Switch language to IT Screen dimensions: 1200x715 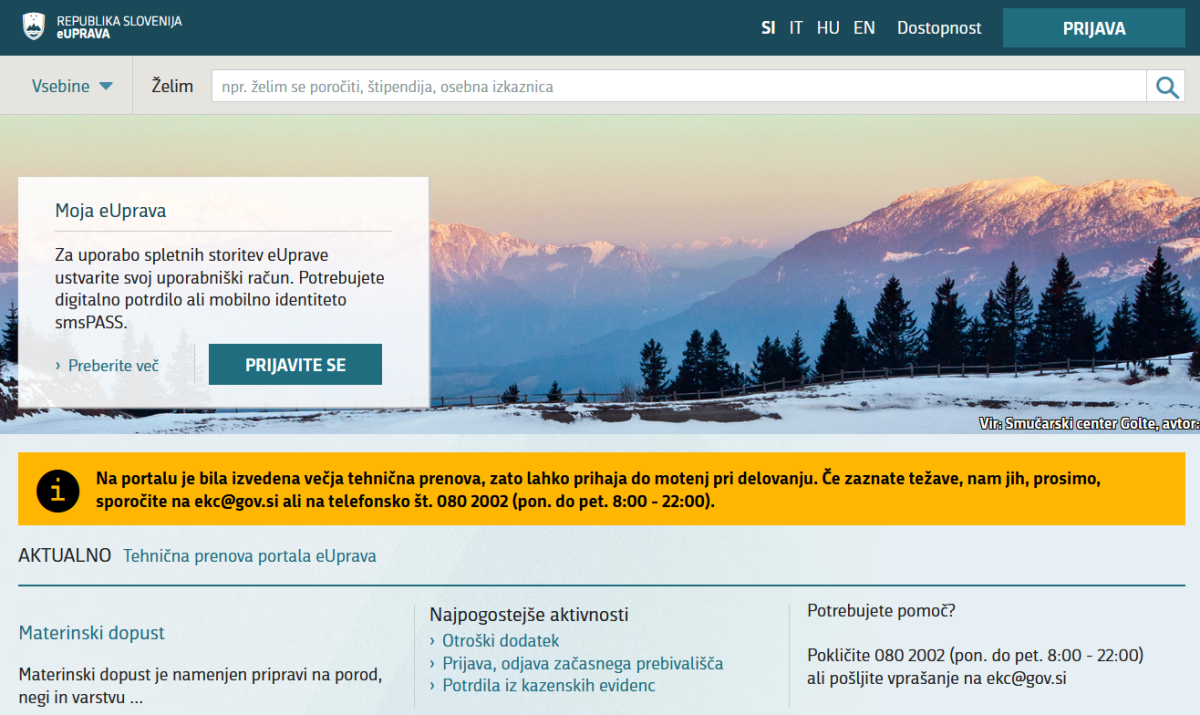796,28
